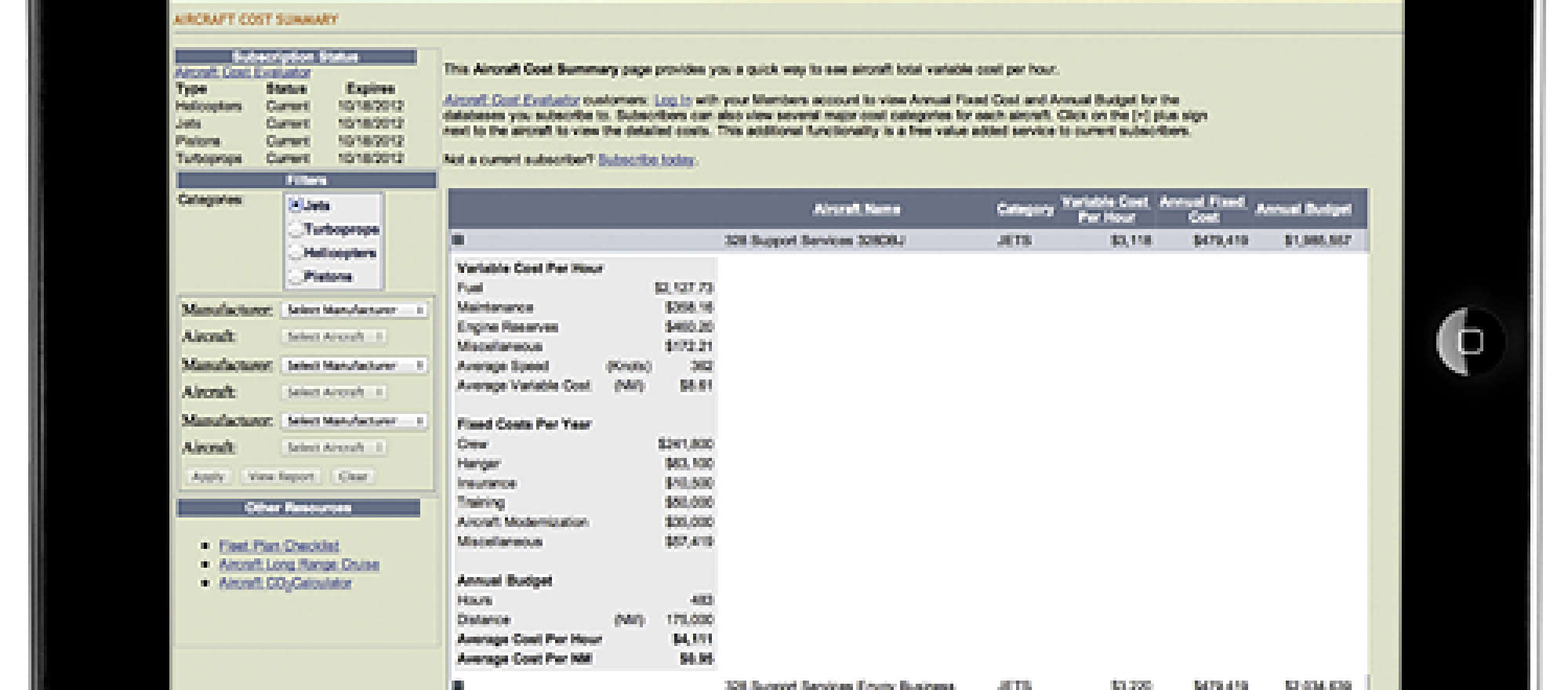The height and width of the screenshot is (690, 1568).
Task: Click the View Report button
Action: point(281,477)
